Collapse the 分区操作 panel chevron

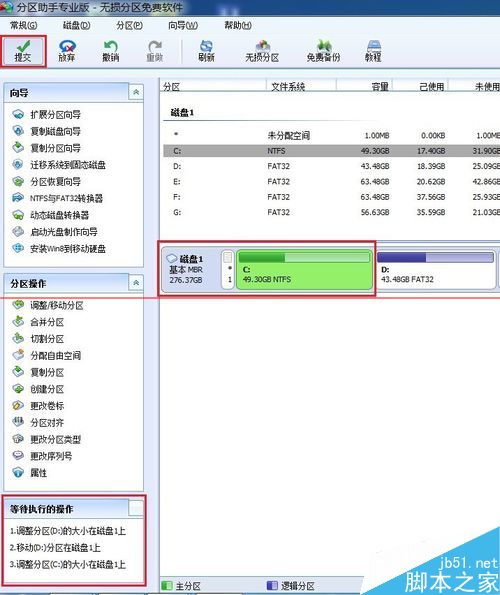[136, 283]
